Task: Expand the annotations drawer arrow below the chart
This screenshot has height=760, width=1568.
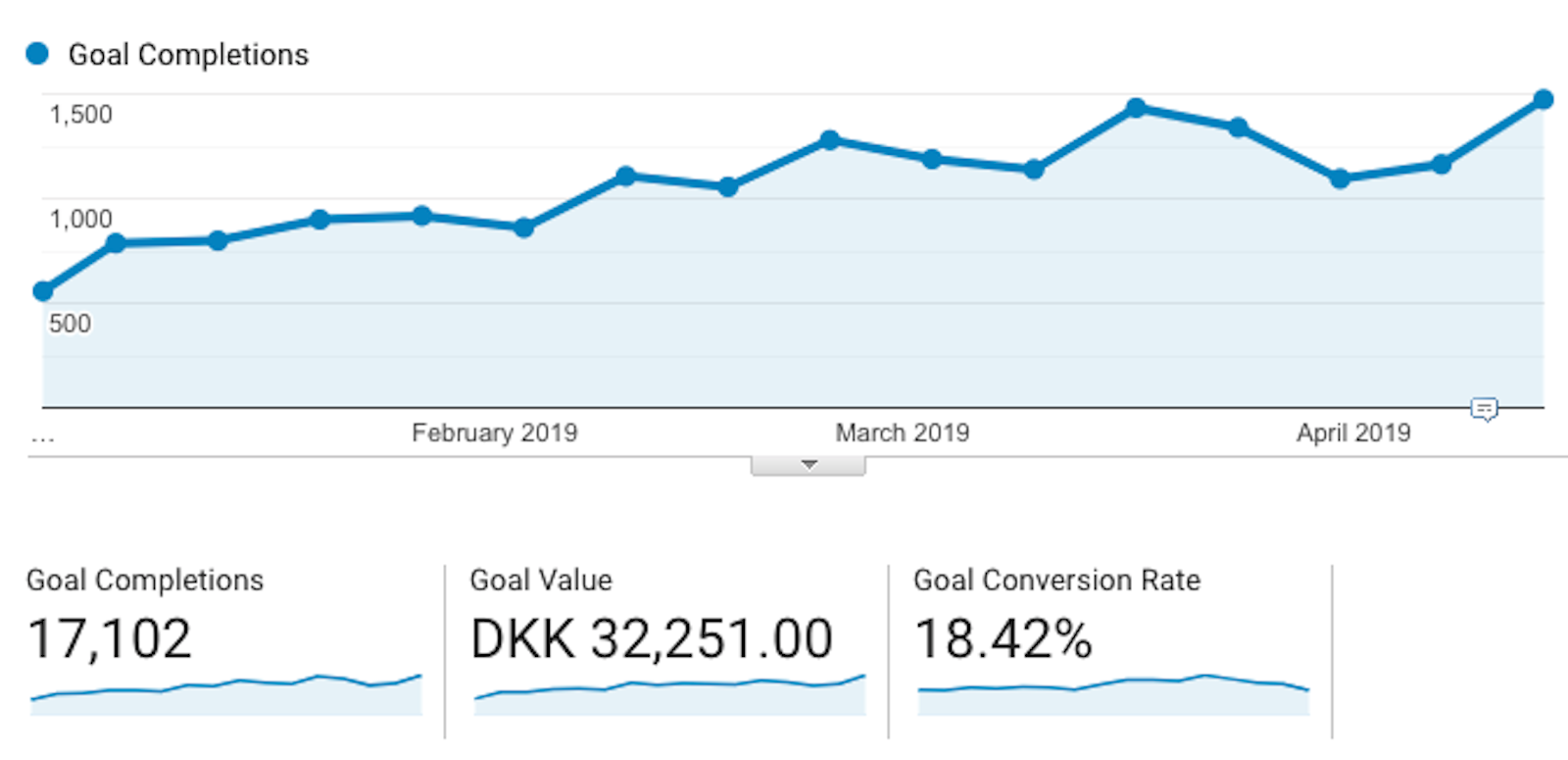Action: click(x=808, y=466)
